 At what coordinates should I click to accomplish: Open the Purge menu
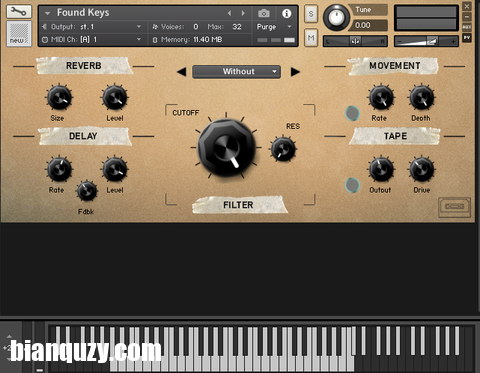[x=274, y=27]
